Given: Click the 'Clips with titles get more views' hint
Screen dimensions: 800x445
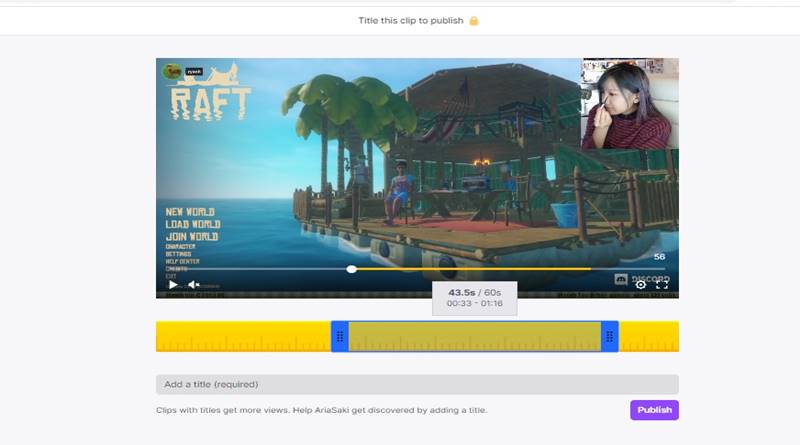Looking at the screenshot, I should click(321, 410).
